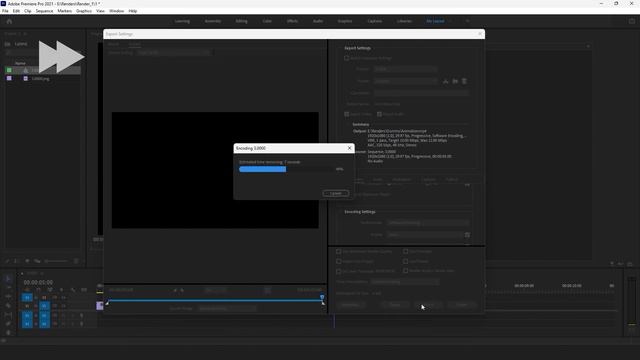
Task: Click the export preview playhead marker
Action: [x=322, y=297]
